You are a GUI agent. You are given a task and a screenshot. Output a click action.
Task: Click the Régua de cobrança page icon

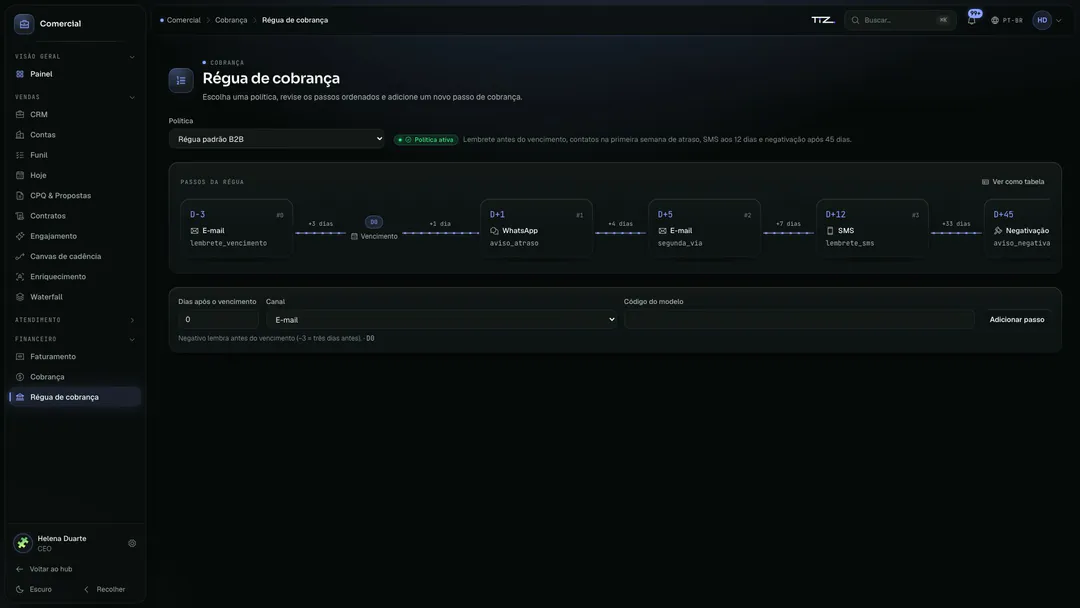coord(181,81)
